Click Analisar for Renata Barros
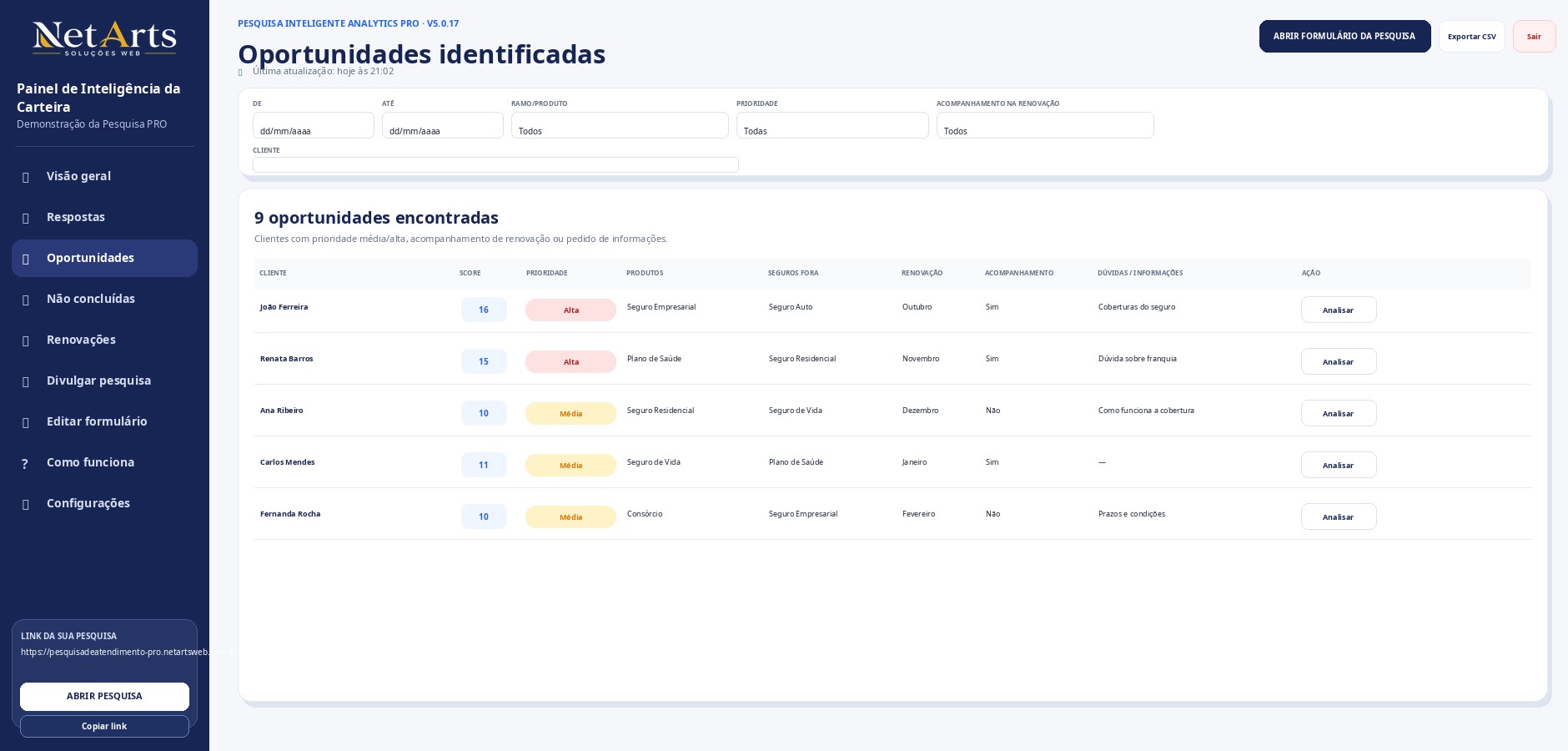This screenshot has height=751, width=1568. [x=1339, y=361]
